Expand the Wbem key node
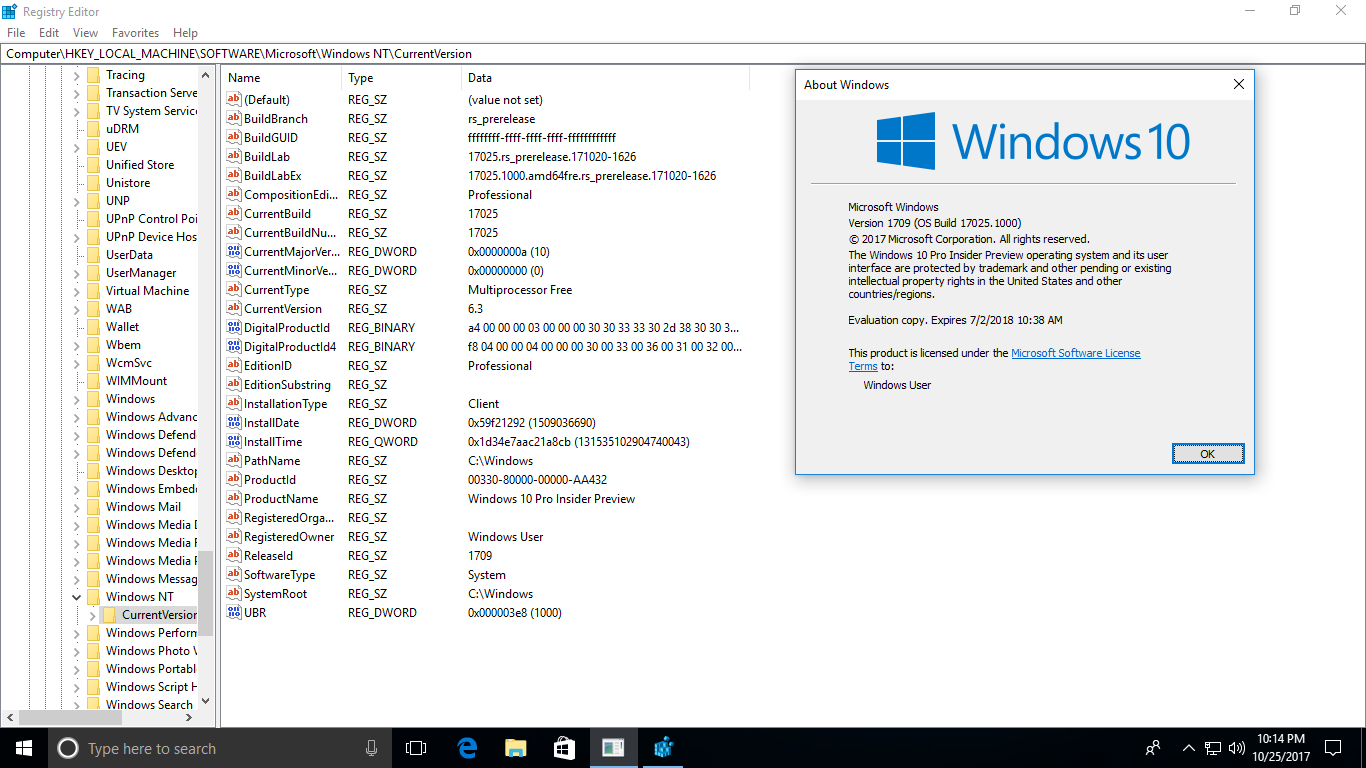The height and width of the screenshot is (768, 1366). pos(77,345)
